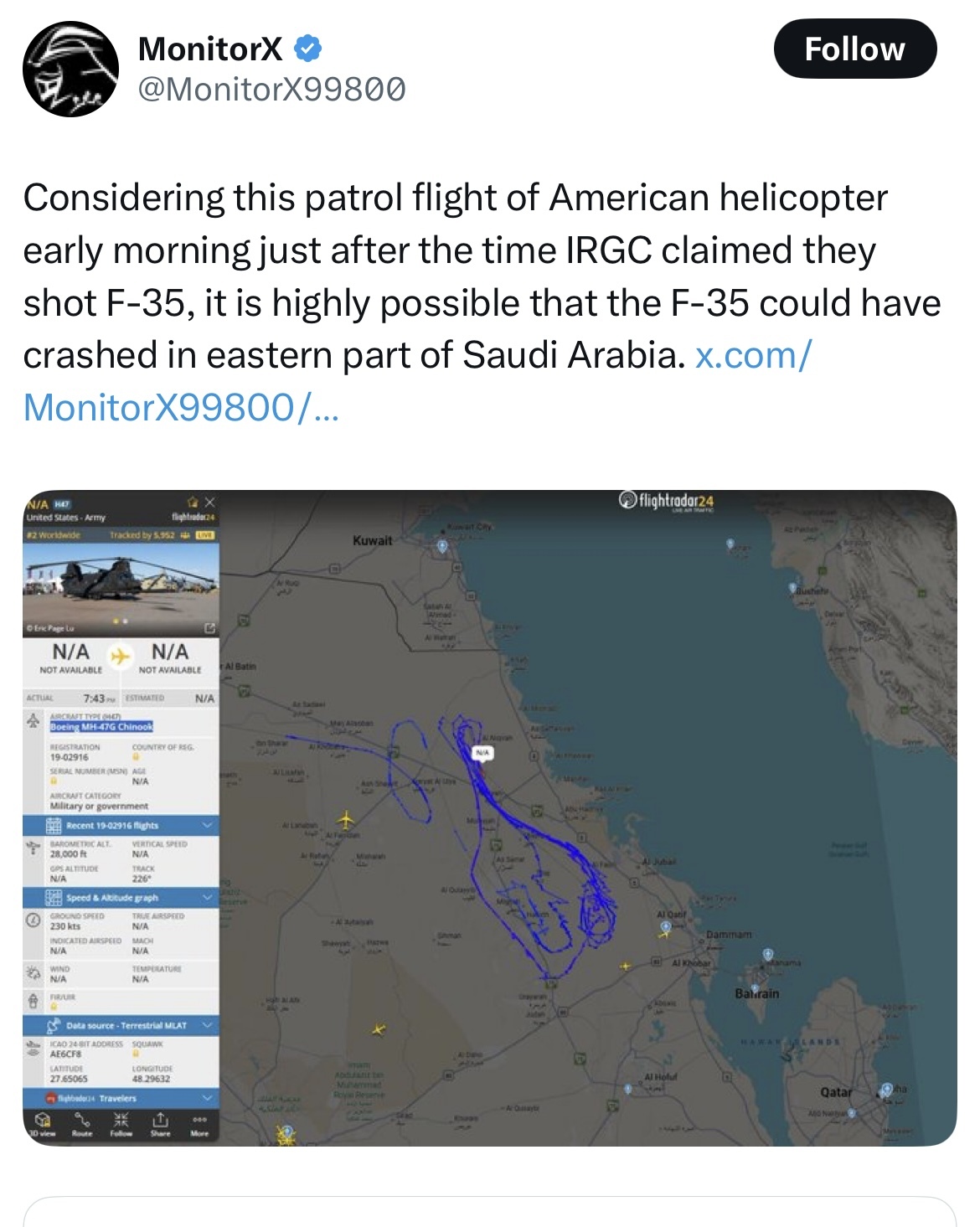Screen dimensions: 980x1227
Task: Expand the Speed & Altitude graph
Action: pos(121,898)
